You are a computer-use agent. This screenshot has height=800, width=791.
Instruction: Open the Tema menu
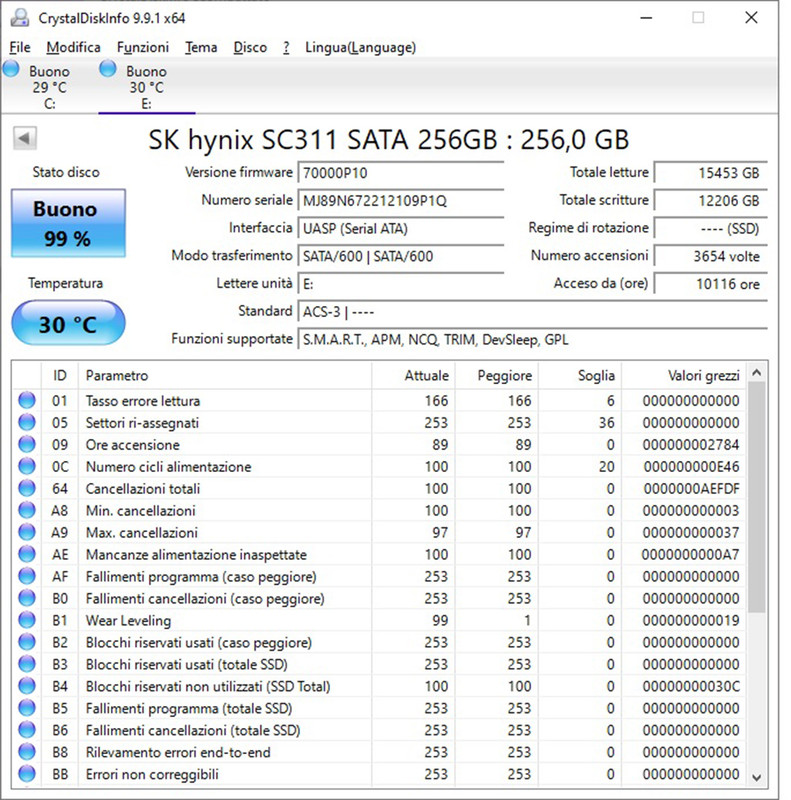click(x=201, y=47)
